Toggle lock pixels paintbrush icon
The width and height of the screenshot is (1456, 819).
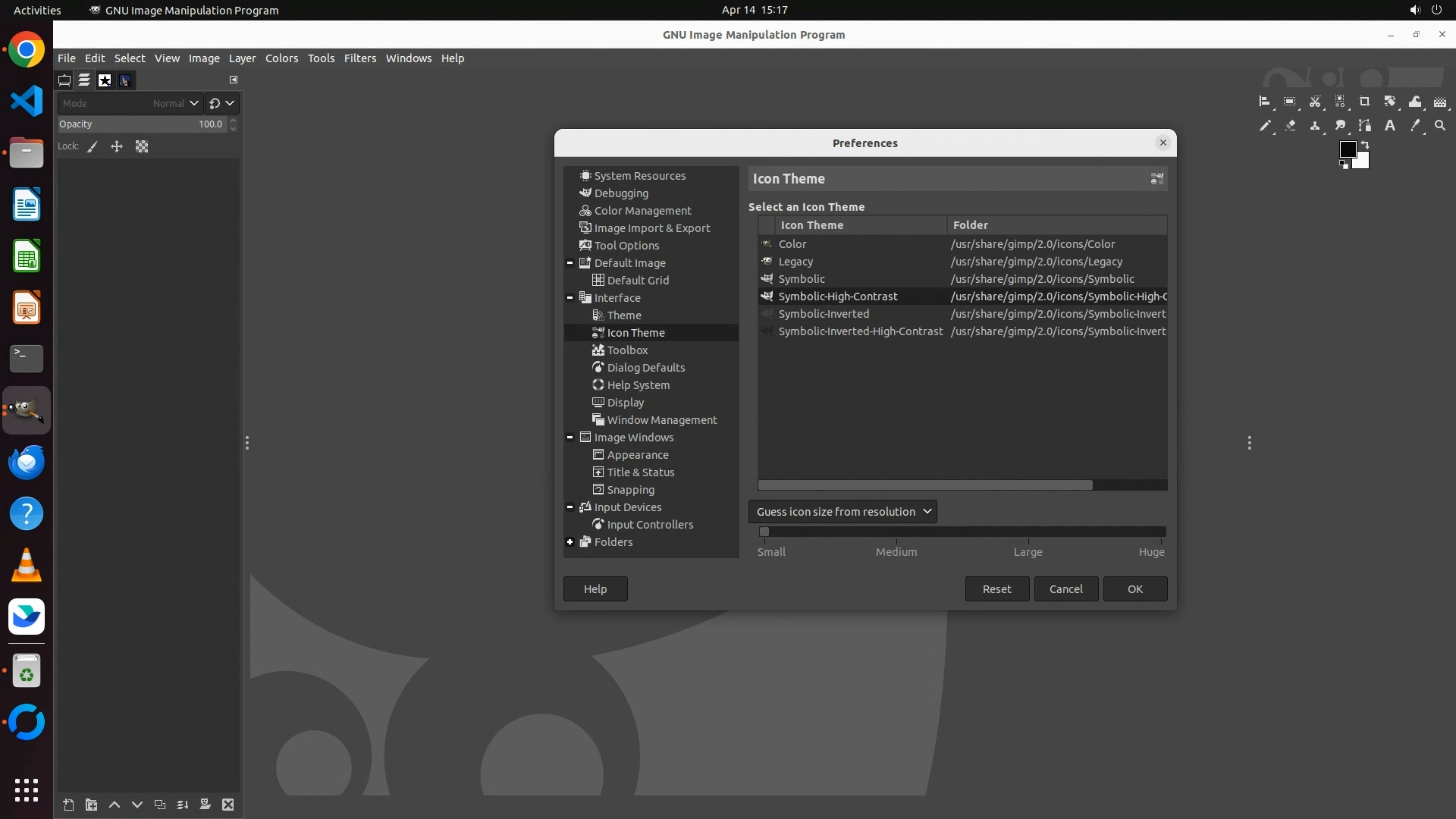pos(93,147)
